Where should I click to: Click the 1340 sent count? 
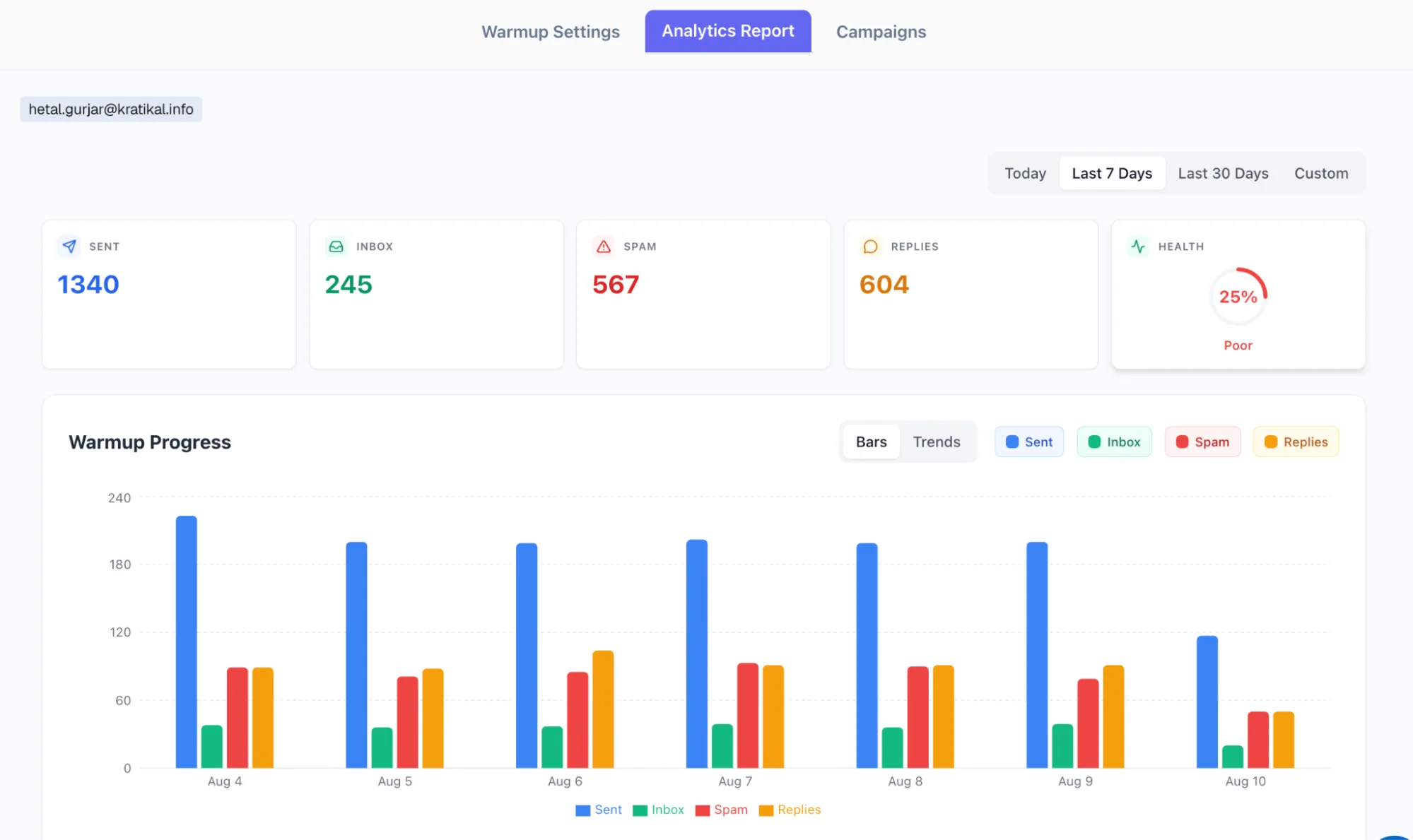point(88,284)
